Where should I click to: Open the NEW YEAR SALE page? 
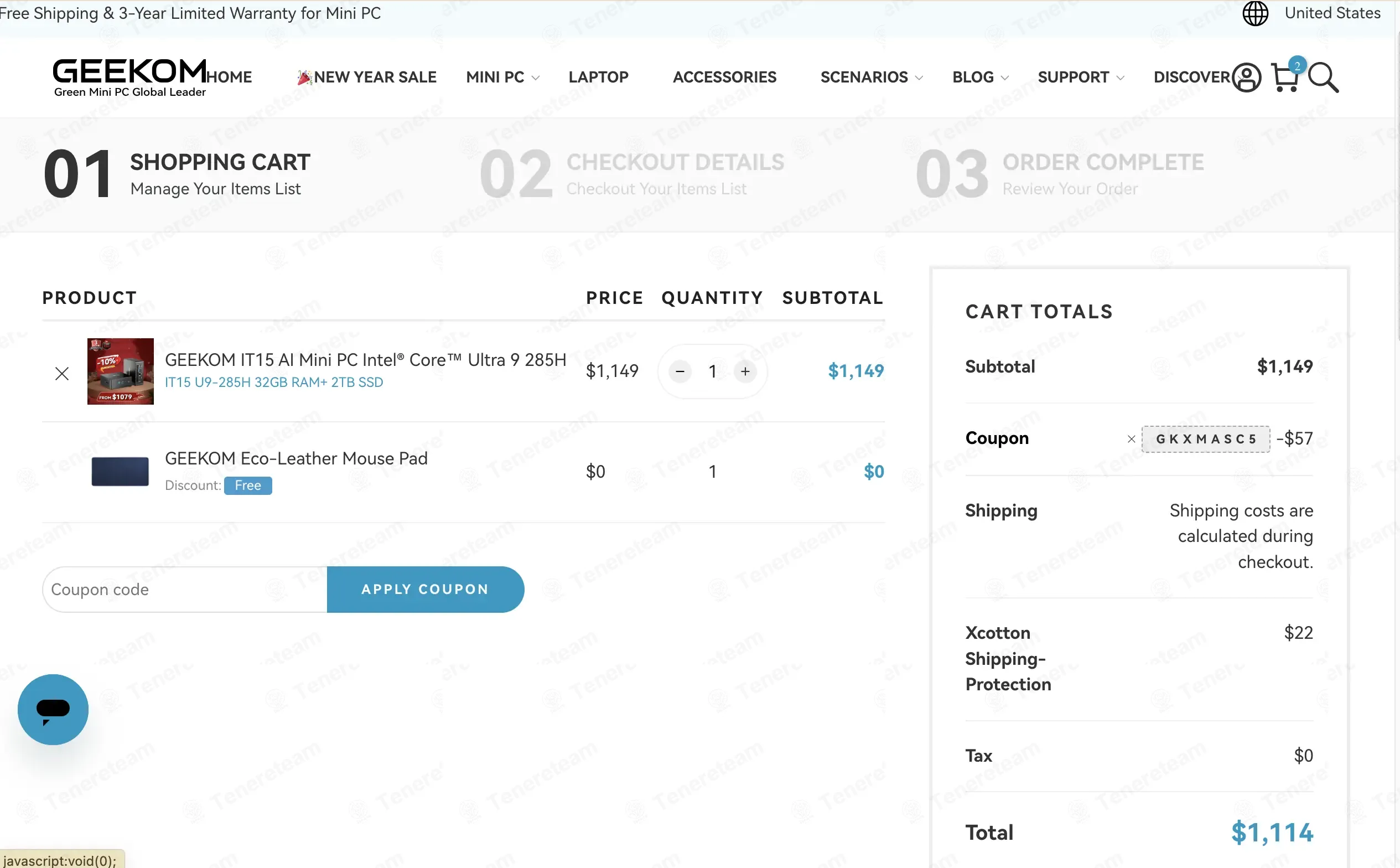(x=367, y=77)
